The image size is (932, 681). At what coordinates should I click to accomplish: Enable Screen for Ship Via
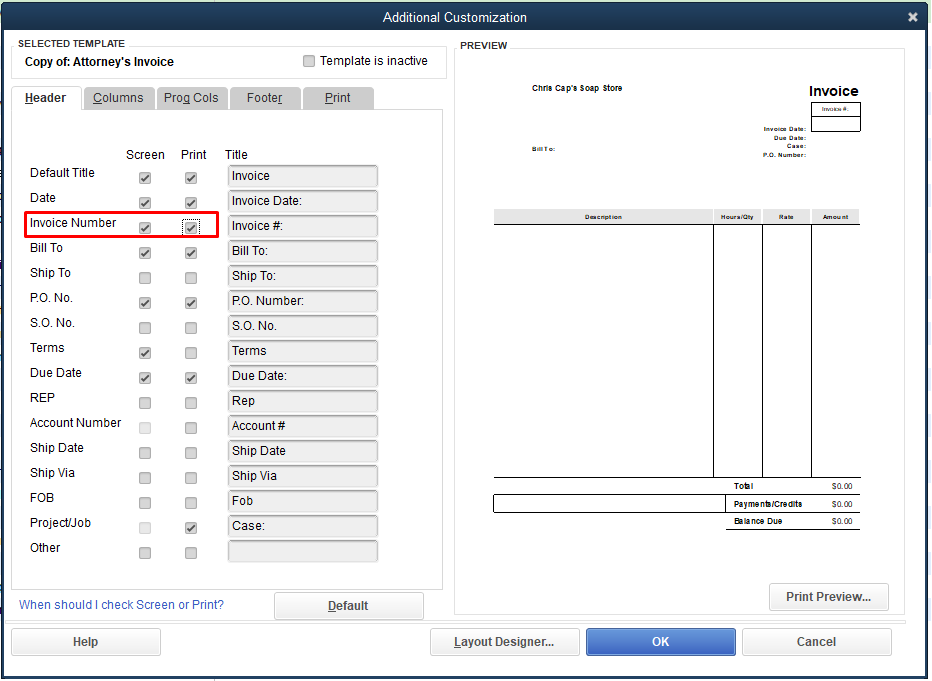(x=144, y=477)
